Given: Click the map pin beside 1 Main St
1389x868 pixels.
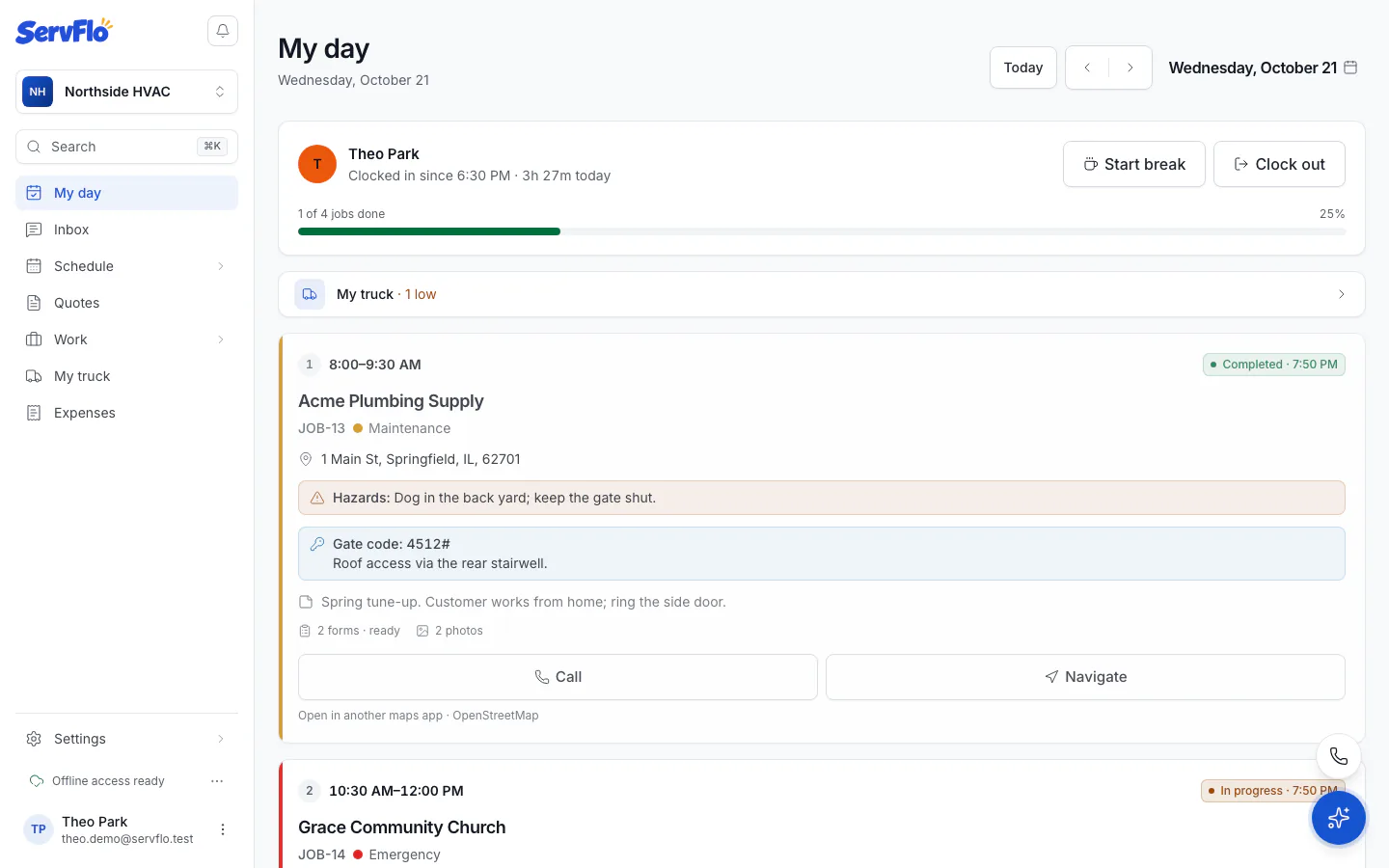Looking at the screenshot, I should point(306,459).
